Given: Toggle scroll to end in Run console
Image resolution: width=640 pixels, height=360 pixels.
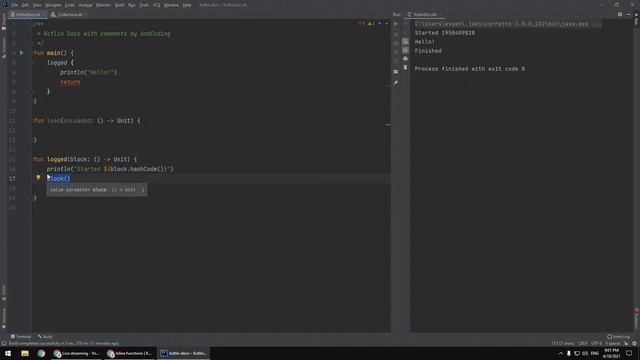Looking at the screenshot, I should 405,50.
